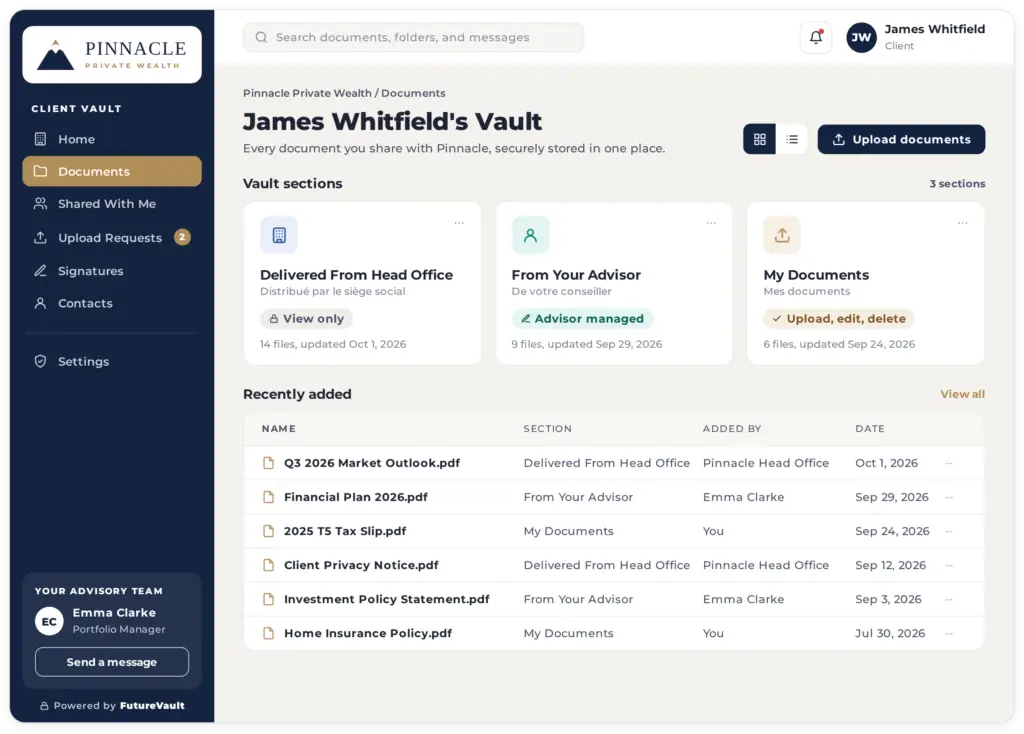This screenshot has width=1024, height=734.
Task: Click the Upload, edit, delete badge
Action: (839, 319)
